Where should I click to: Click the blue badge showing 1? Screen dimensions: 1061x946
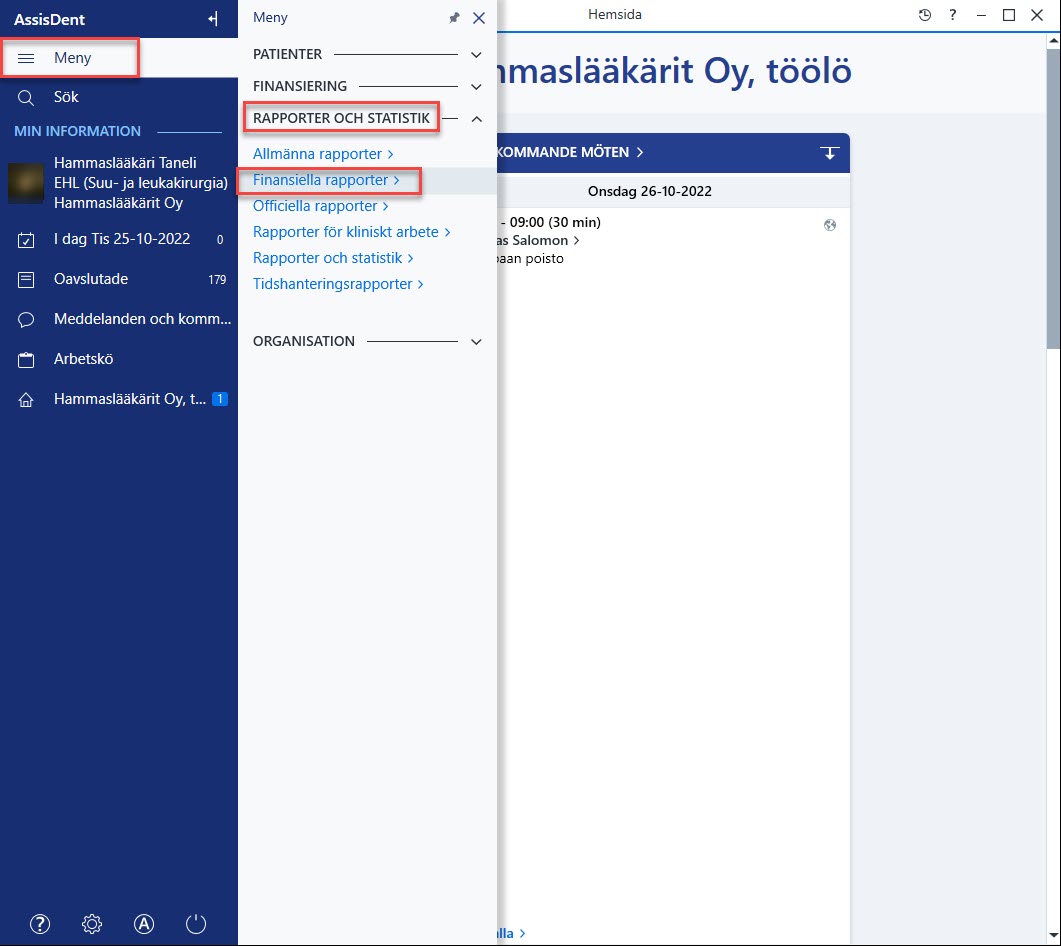click(x=219, y=399)
